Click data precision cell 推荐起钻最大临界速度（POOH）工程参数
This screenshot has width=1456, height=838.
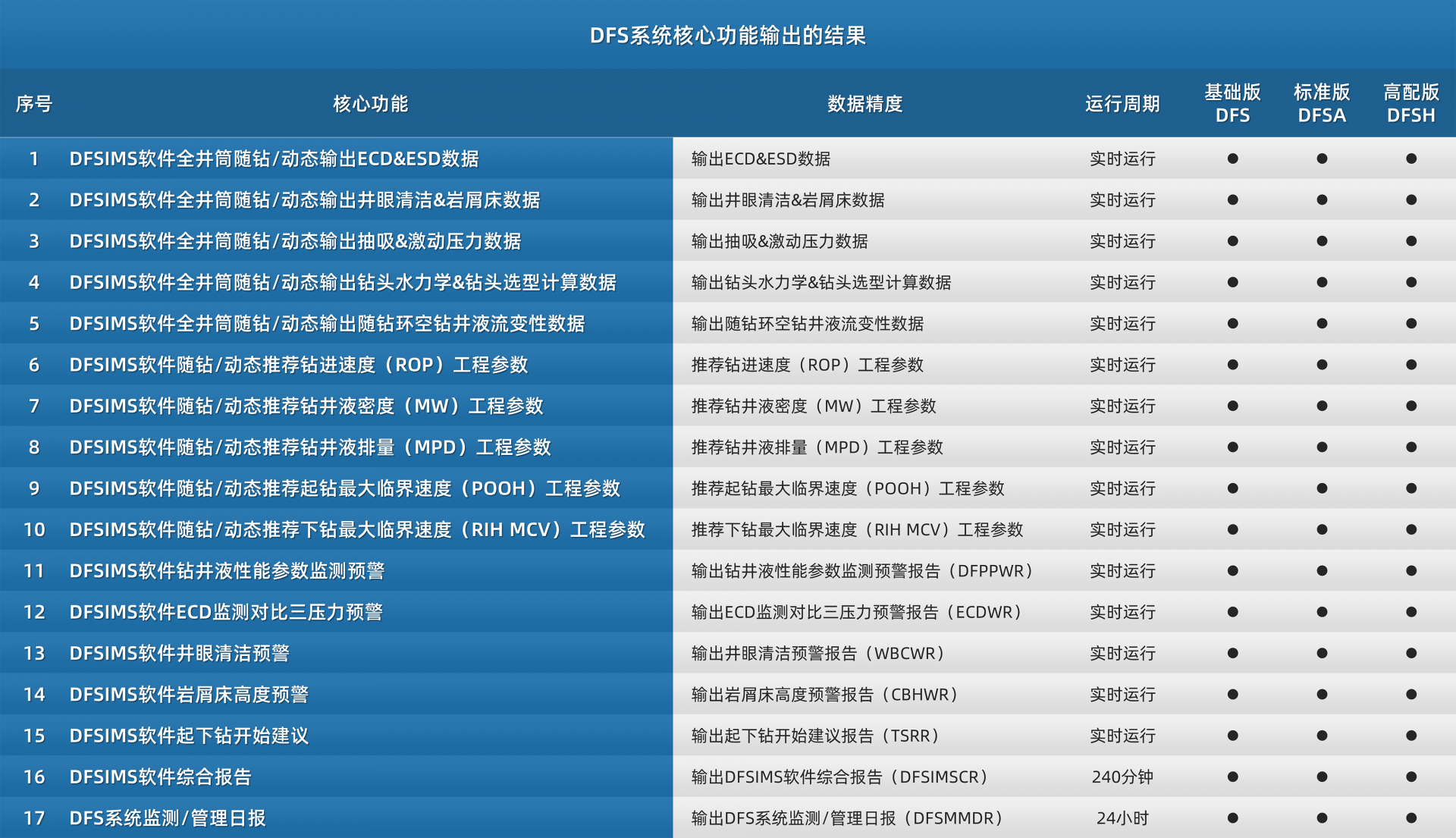coord(848,488)
